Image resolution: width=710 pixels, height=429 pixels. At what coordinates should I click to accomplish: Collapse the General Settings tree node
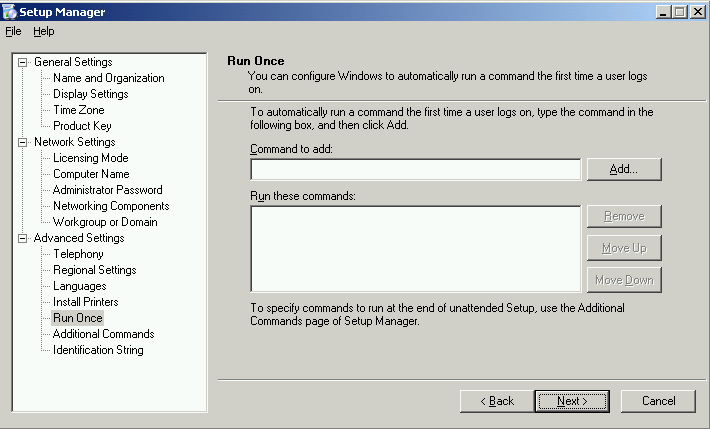click(24, 62)
